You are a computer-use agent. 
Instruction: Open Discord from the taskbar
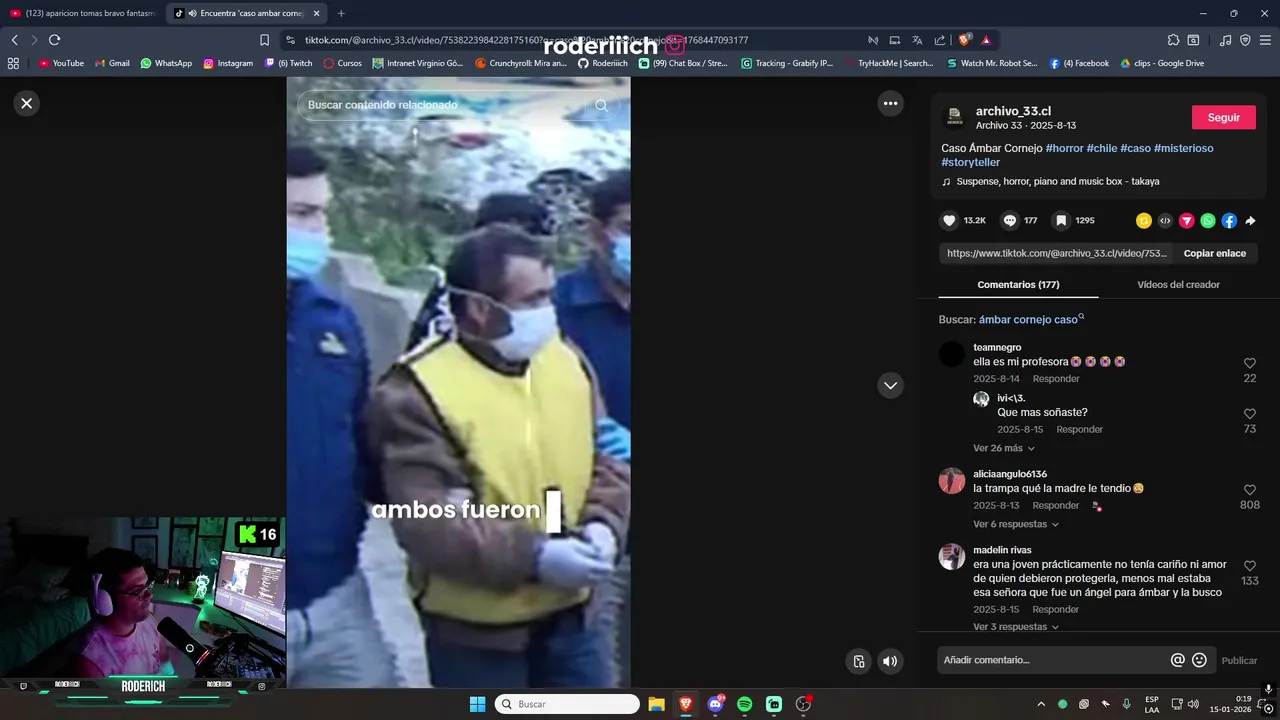[715, 704]
